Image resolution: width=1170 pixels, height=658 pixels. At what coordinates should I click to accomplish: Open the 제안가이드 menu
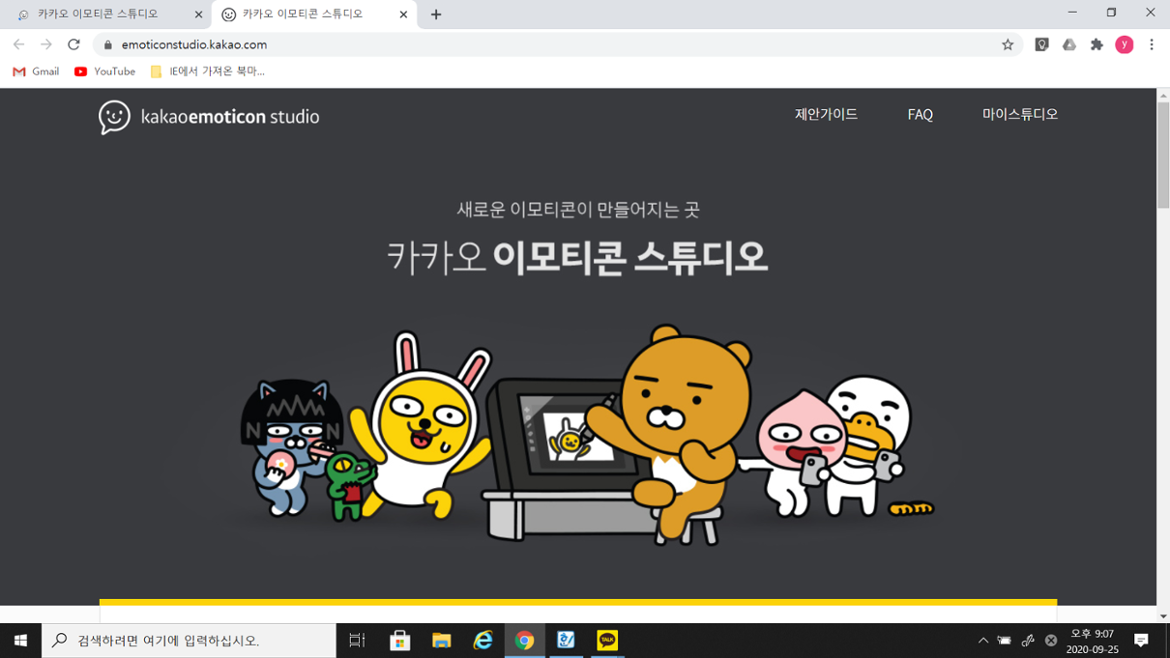coord(826,114)
